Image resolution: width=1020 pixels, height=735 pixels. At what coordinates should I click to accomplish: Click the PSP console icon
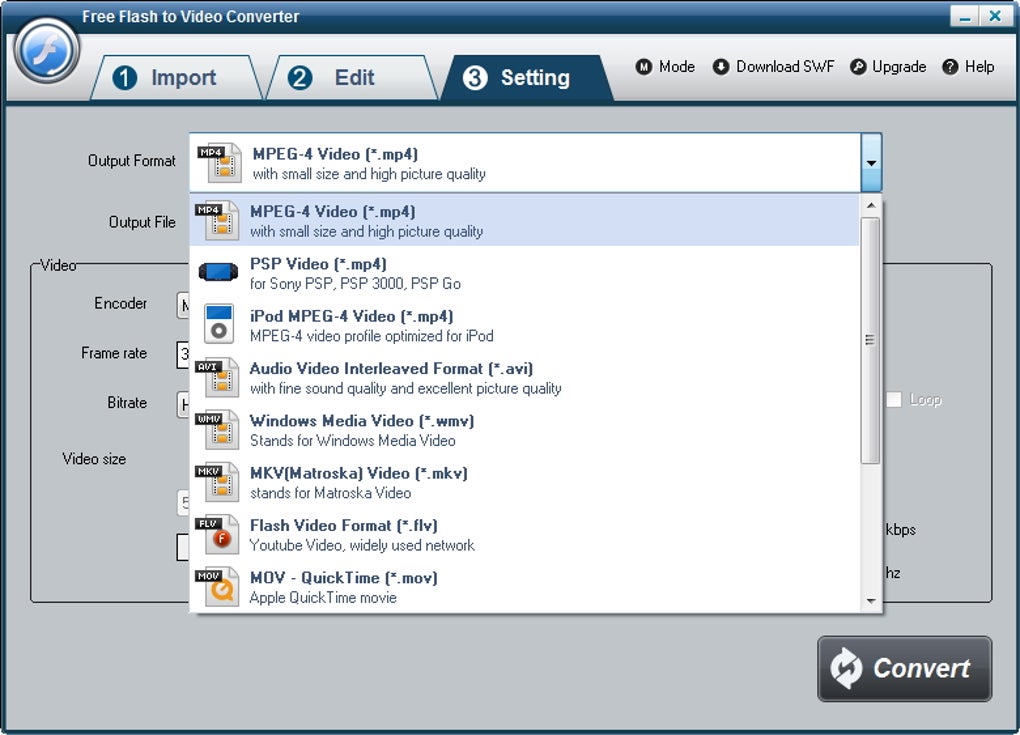pos(218,272)
